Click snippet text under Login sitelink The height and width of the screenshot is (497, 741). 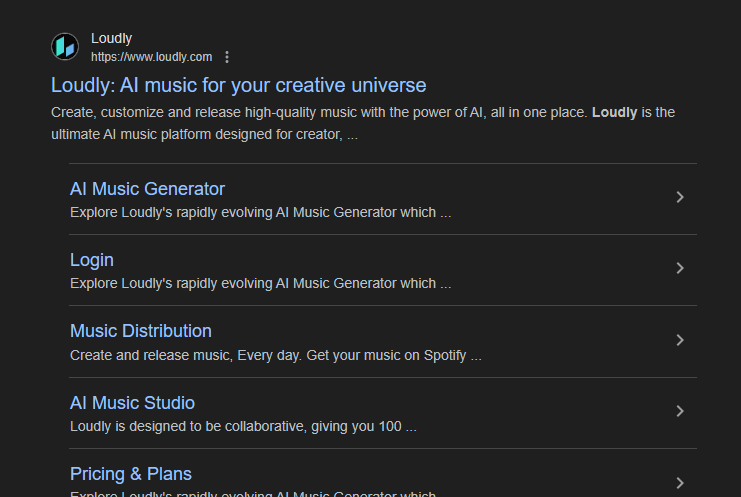260,283
